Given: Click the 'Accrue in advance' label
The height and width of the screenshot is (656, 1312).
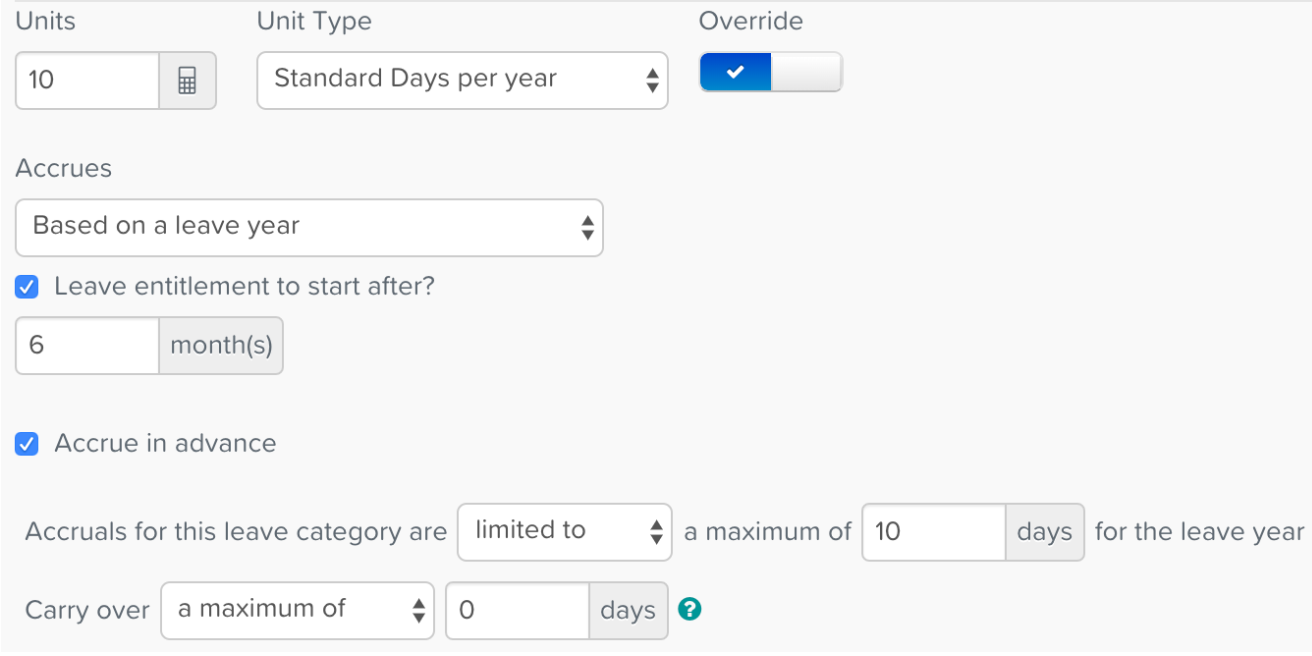Looking at the screenshot, I should (165, 444).
